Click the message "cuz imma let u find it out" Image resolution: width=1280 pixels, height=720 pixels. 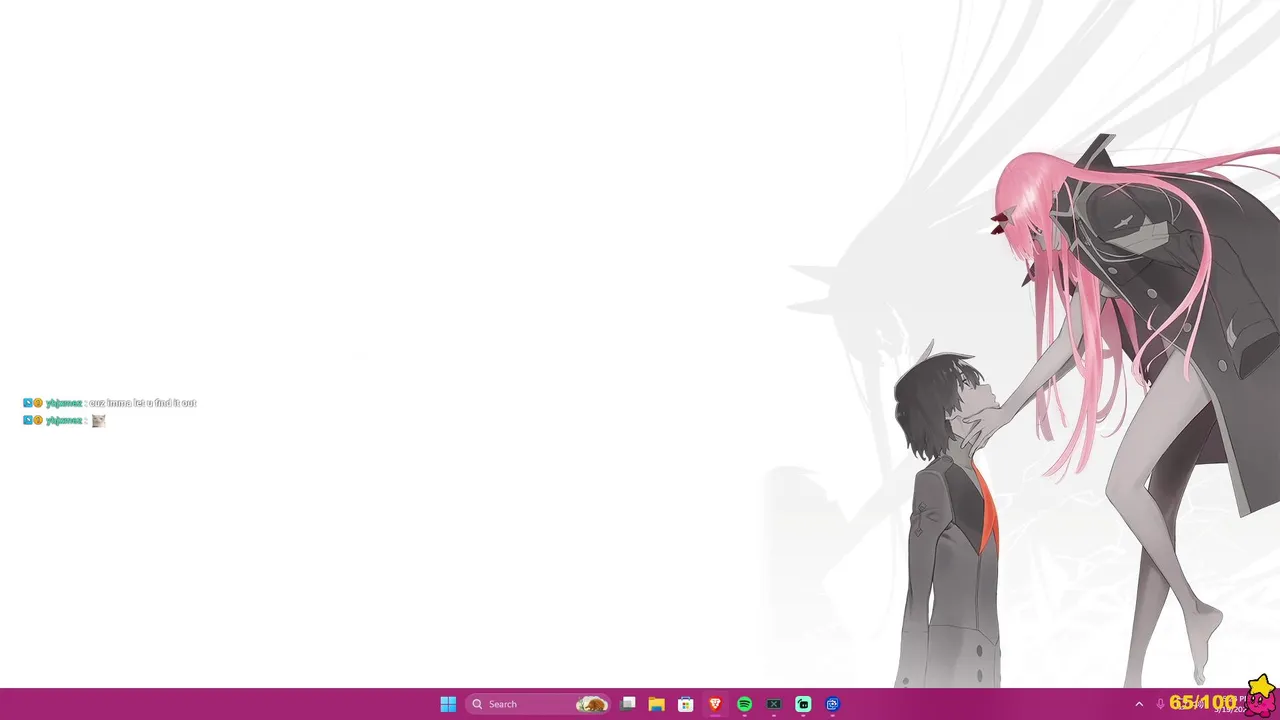tap(143, 403)
